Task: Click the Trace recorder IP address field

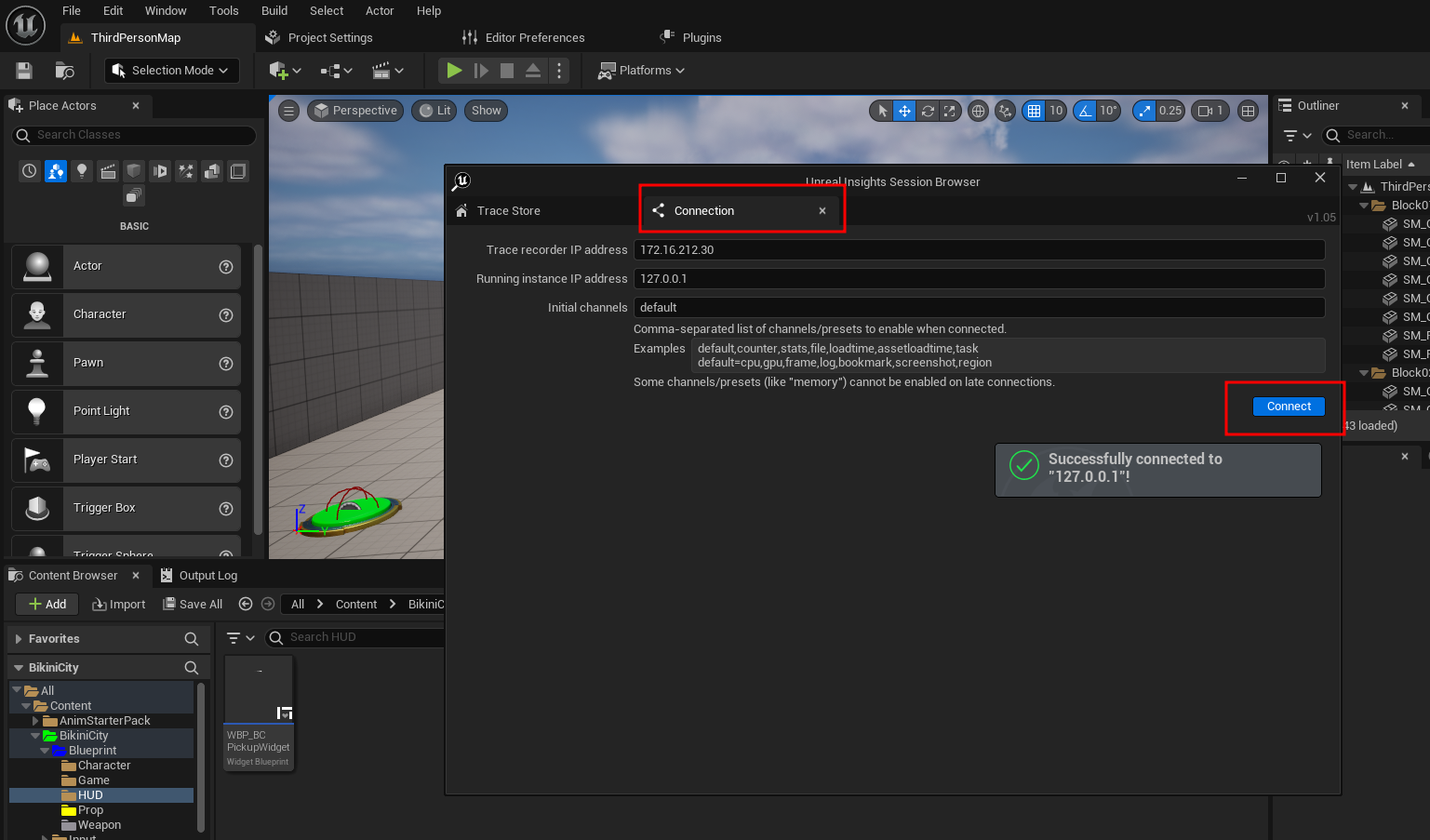Action: pyautogui.click(x=979, y=250)
